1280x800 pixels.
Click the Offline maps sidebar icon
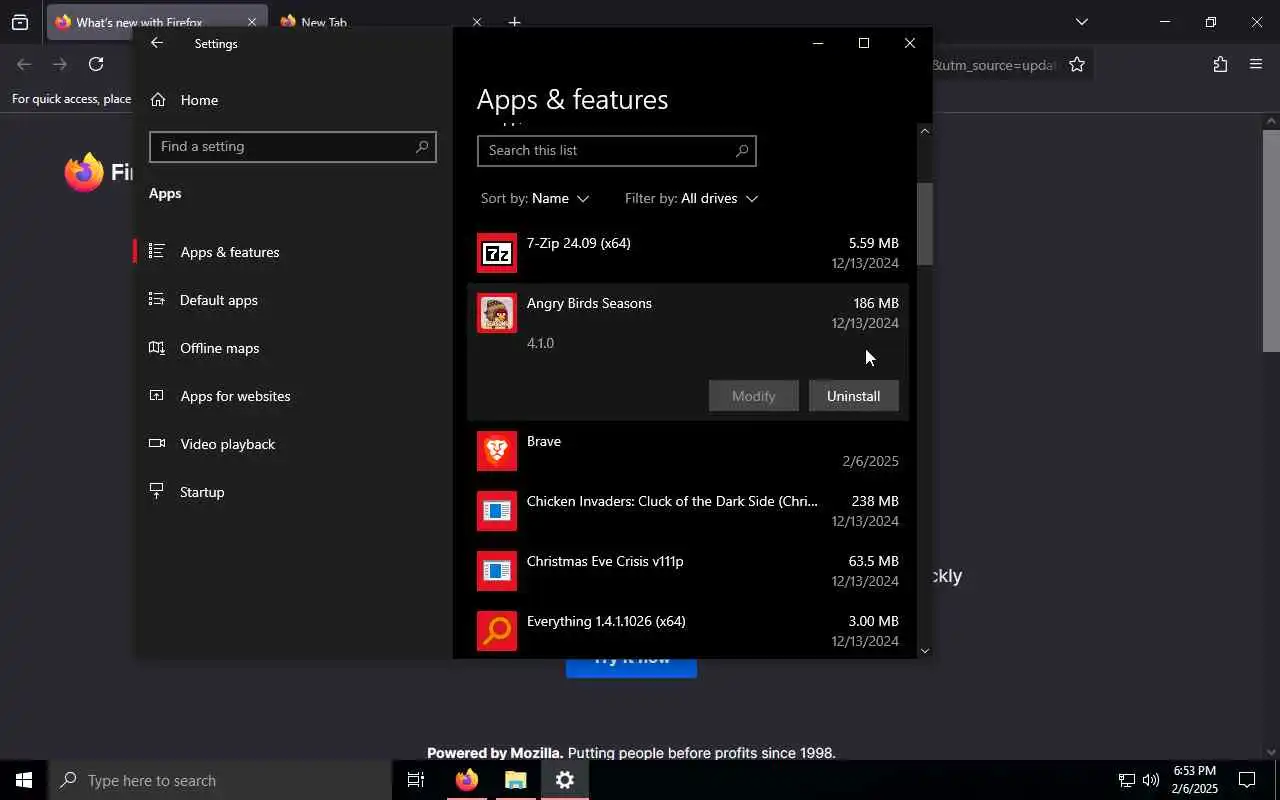click(157, 348)
